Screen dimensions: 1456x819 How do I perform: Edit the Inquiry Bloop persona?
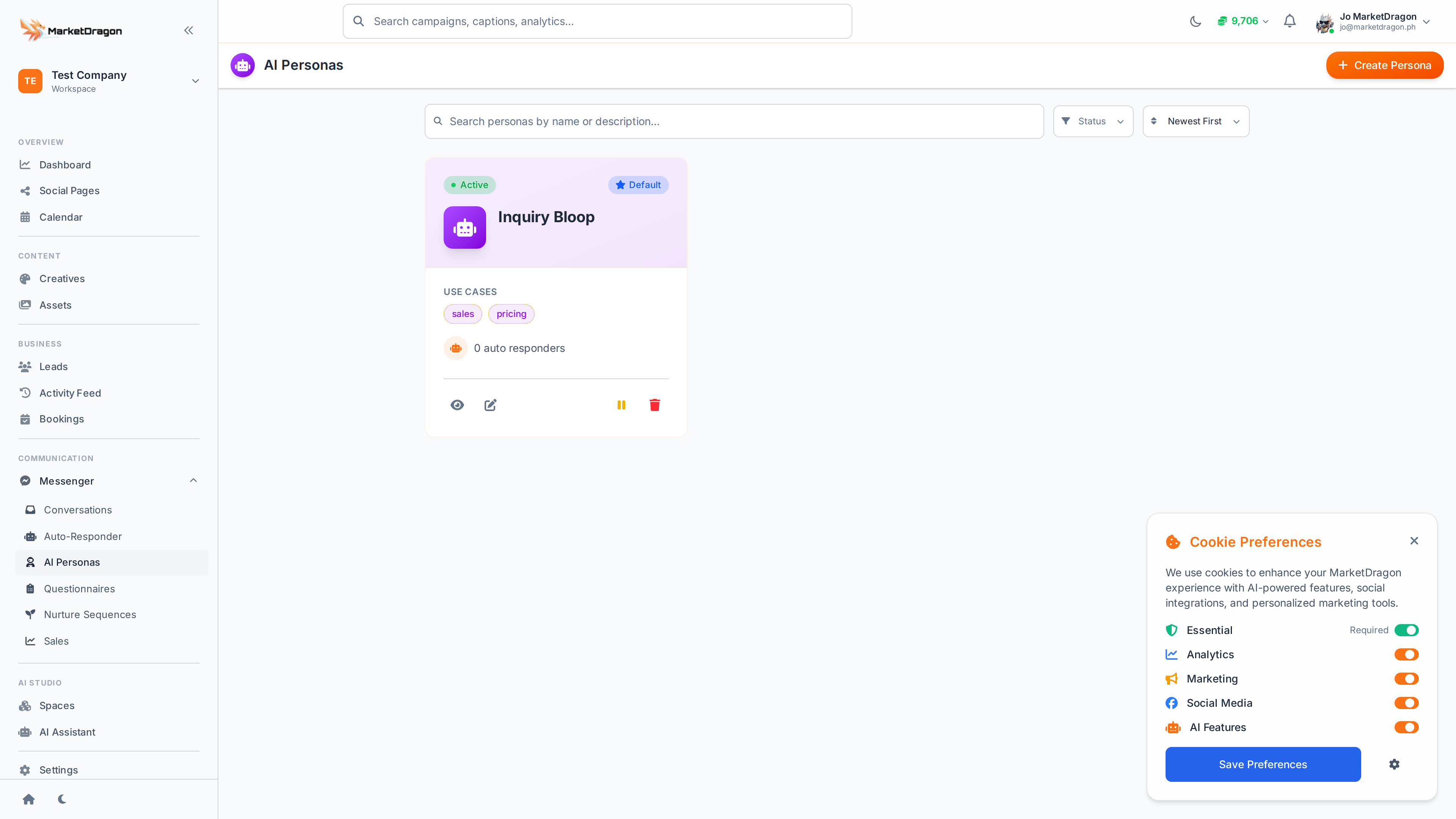click(x=491, y=405)
